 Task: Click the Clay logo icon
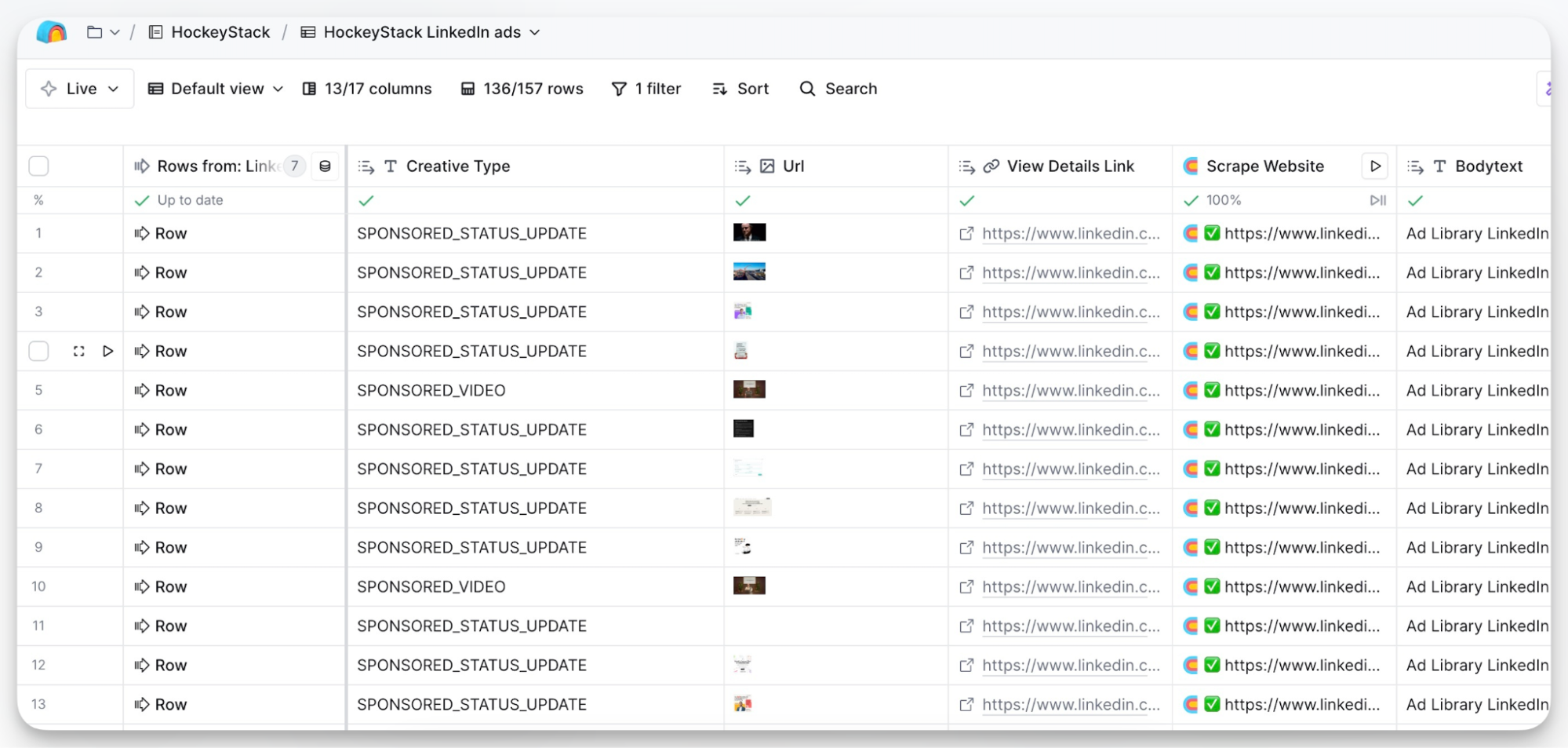click(50, 32)
